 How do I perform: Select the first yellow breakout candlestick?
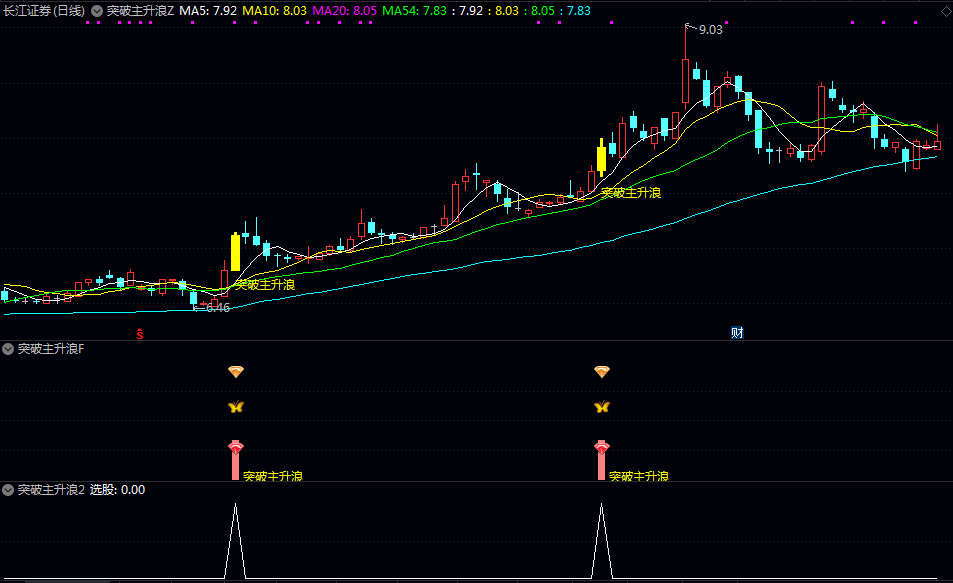[x=236, y=252]
